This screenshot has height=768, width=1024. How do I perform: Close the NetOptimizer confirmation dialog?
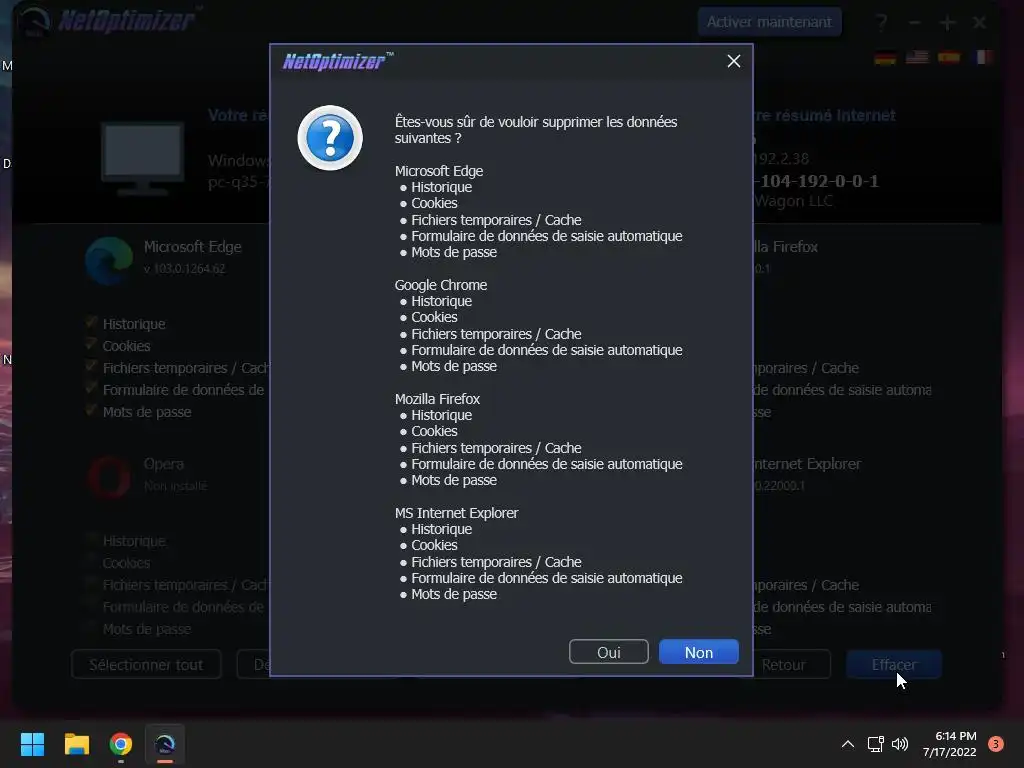point(733,61)
